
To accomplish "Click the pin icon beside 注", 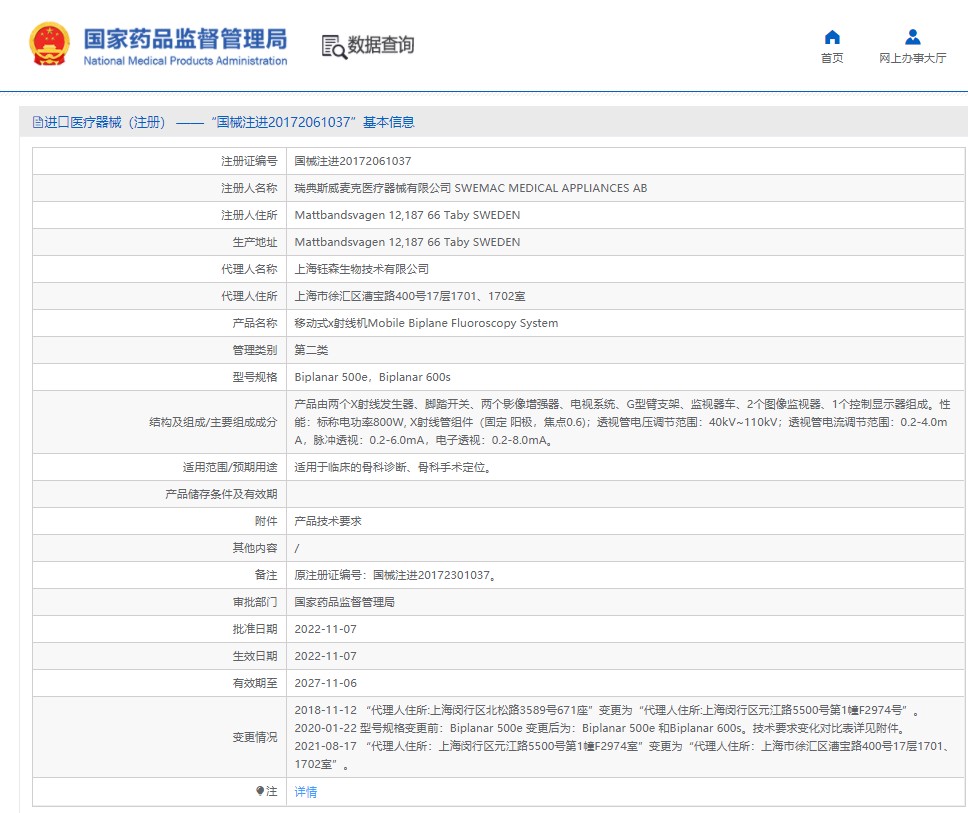I will (x=260, y=791).
